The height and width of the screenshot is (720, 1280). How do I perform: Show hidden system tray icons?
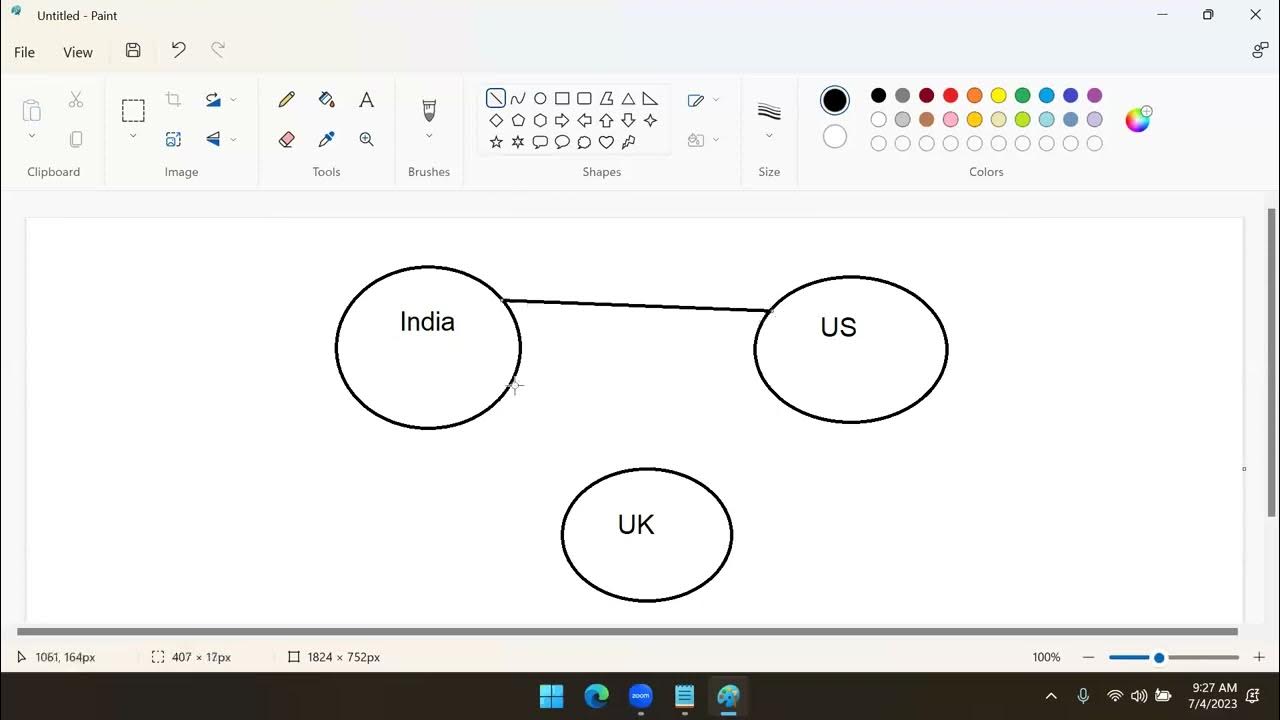(1051, 696)
